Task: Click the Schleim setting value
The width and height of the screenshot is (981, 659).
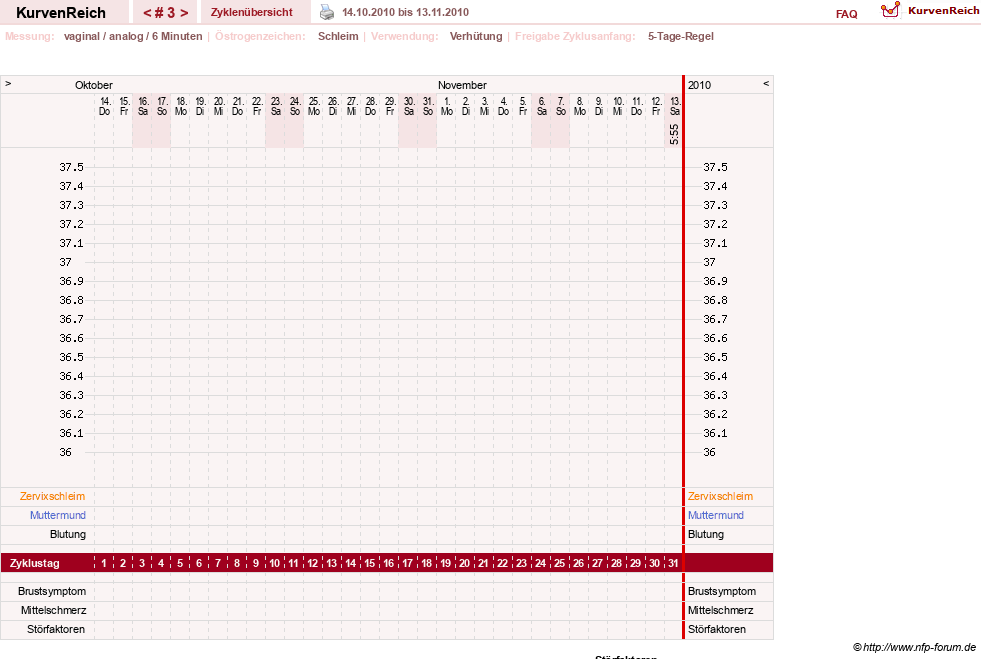Action: (338, 36)
